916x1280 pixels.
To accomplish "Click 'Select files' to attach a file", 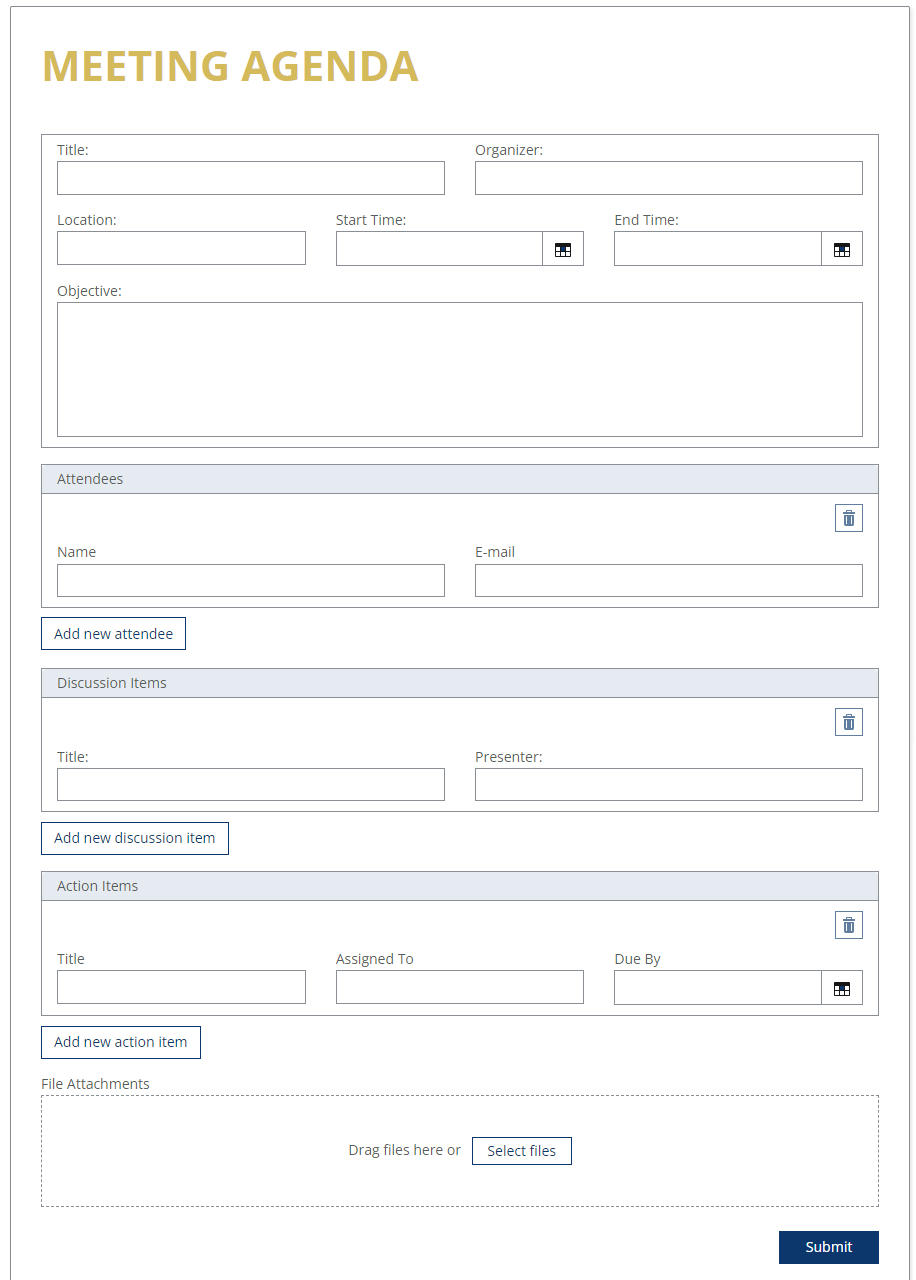I will point(522,1151).
